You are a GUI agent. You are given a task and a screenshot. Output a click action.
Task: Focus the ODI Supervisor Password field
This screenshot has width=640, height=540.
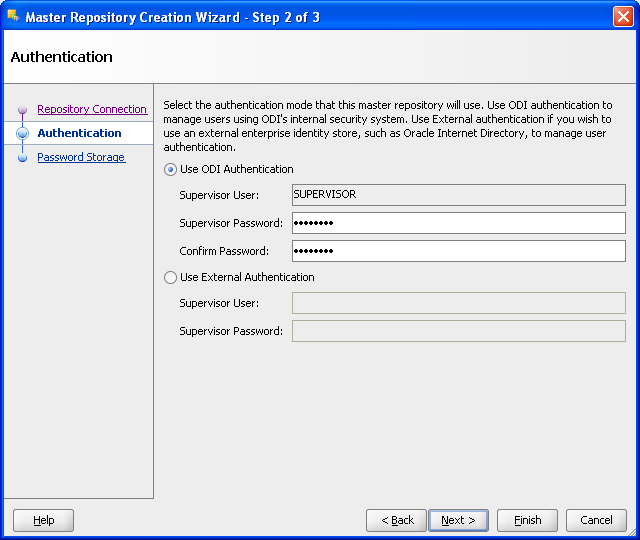click(459, 223)
